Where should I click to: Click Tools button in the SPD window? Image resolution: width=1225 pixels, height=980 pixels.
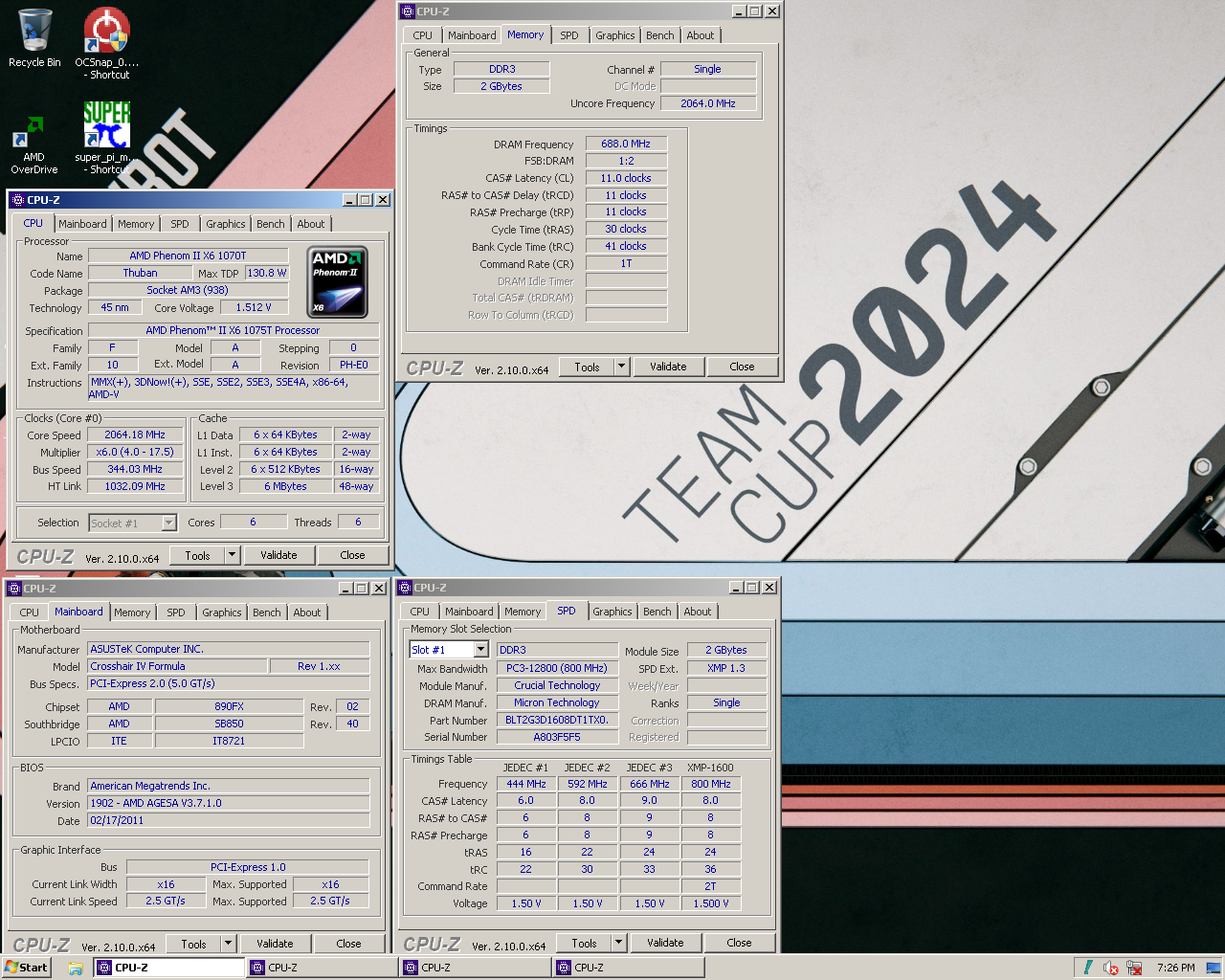(585, 943)
